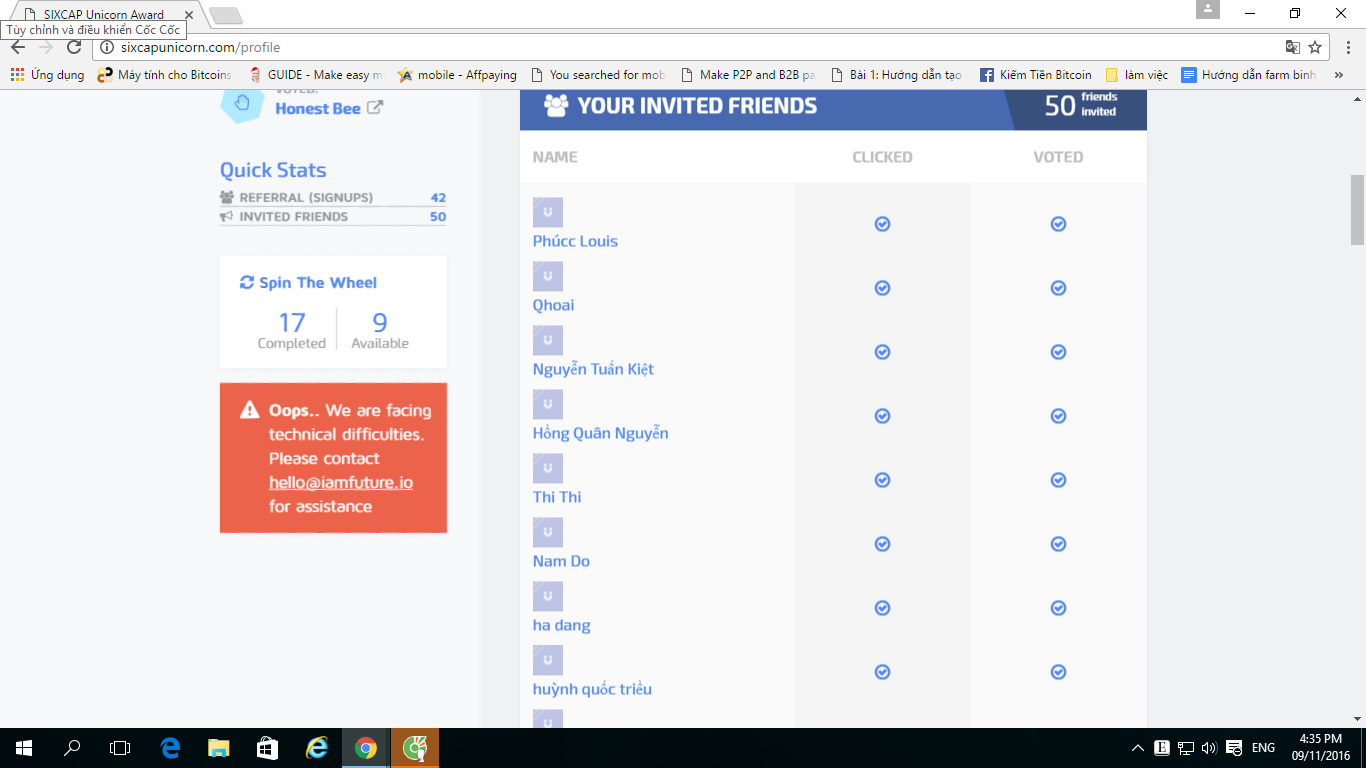Click the Clicked checkmark for Thi Thi
The width and height of the screenshot is (1366, 768).
pyautogui.click(x=882, y=480)
